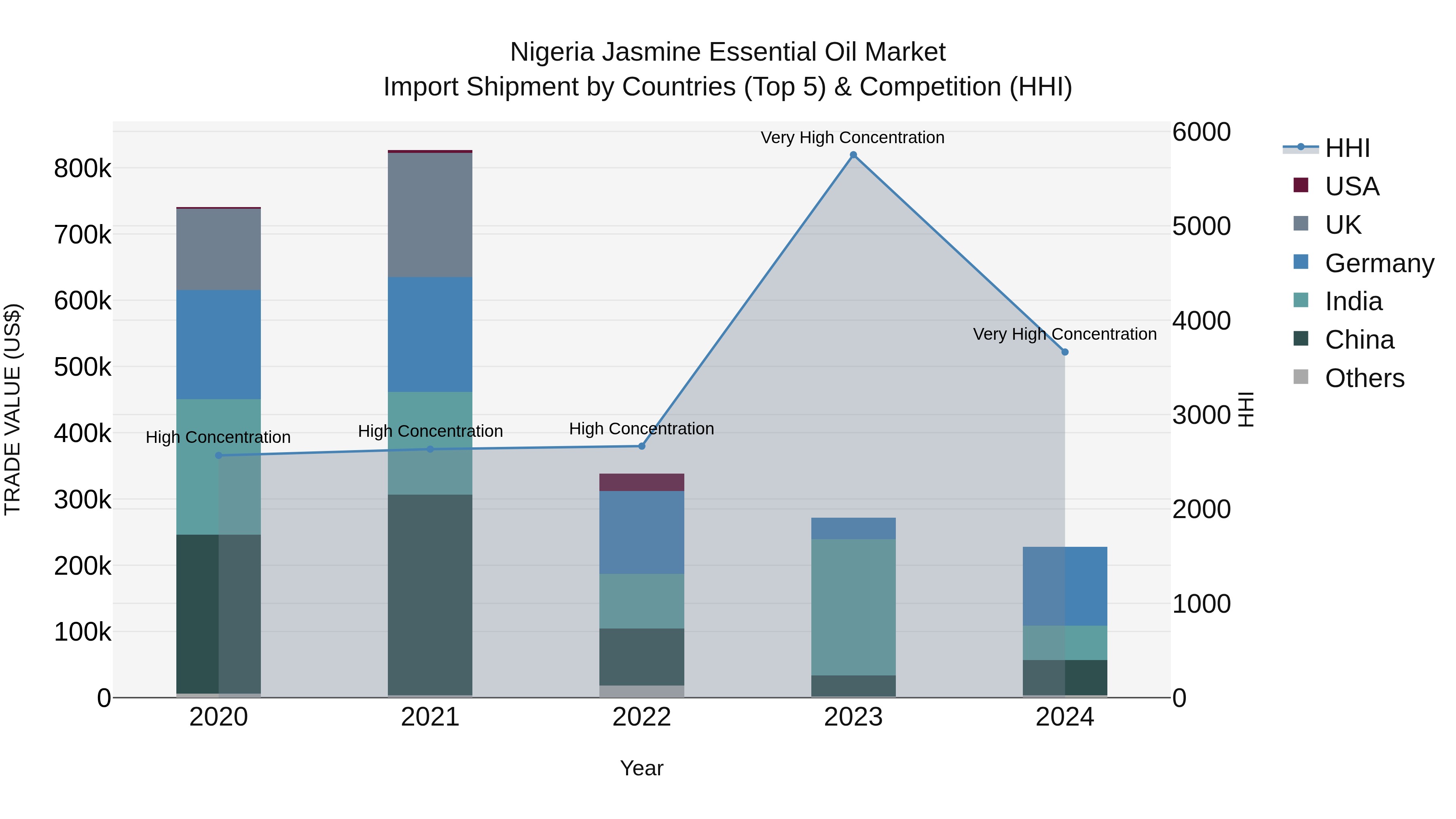Click the rotated HHI right axis title

(1246, 410)
